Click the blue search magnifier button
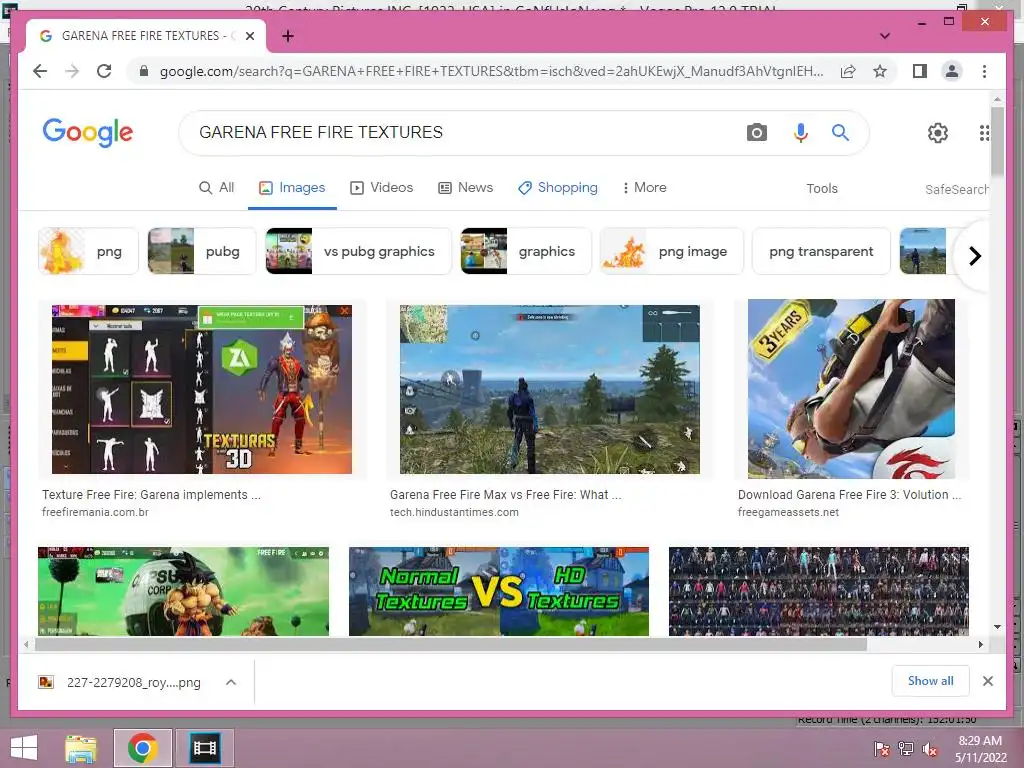 coord(840,133)
